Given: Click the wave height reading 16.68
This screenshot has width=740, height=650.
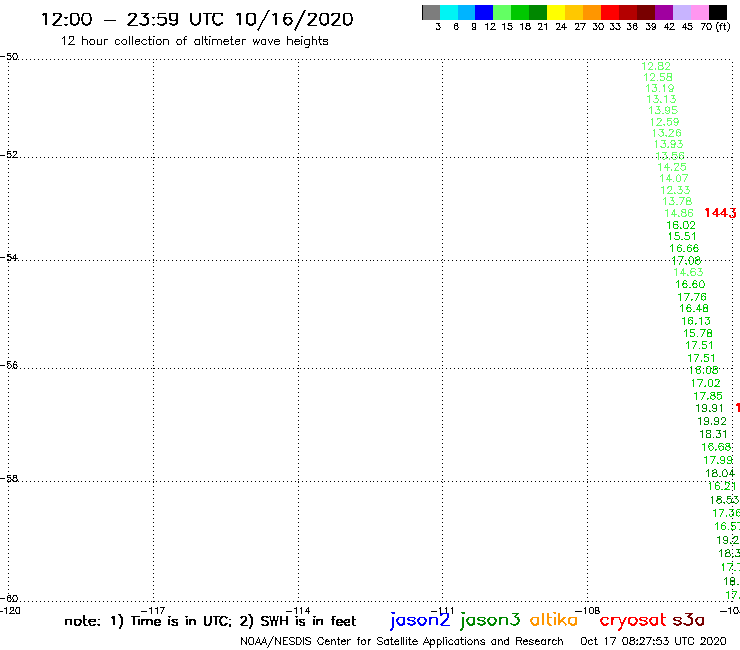Looking at the screenshot, I should [716, 447].
